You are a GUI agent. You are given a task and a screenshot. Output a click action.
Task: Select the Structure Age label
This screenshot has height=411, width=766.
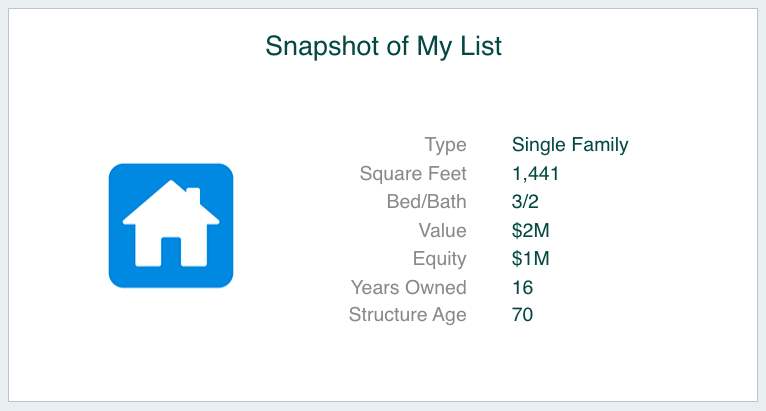(x=408, y=315)
